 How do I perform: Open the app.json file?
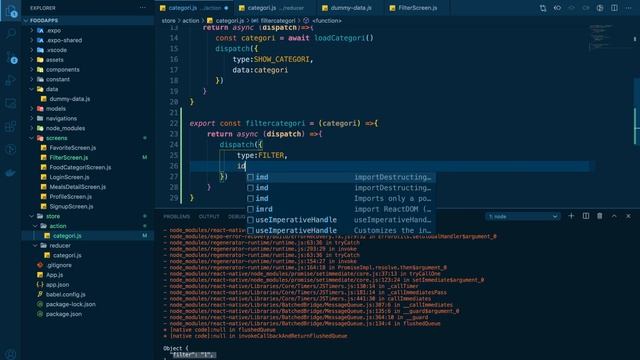57,284
